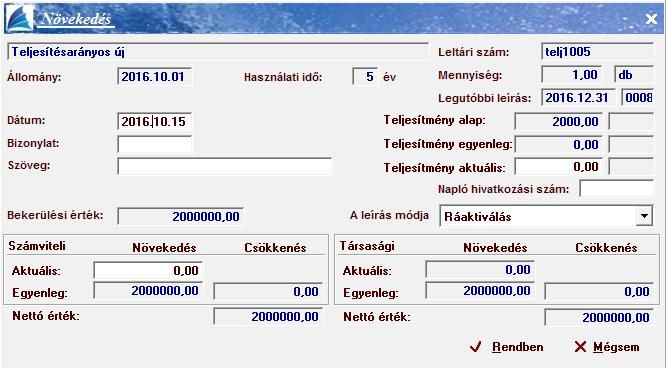
Task: Click the empty box right of Teljesítmény egyenleg
Action: (631, 144)
